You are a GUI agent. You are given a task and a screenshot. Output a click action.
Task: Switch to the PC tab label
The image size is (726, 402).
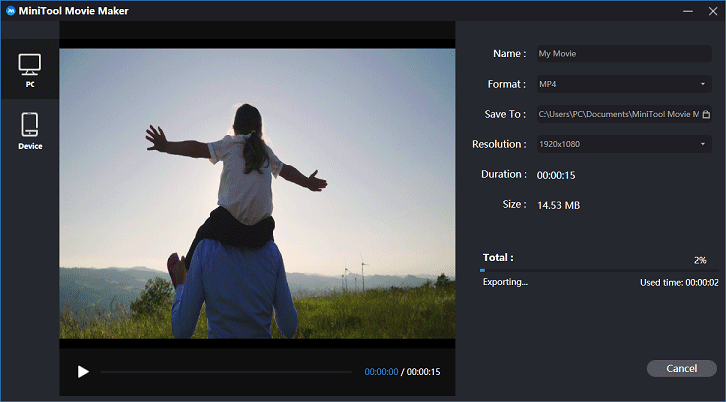[30, 85]
